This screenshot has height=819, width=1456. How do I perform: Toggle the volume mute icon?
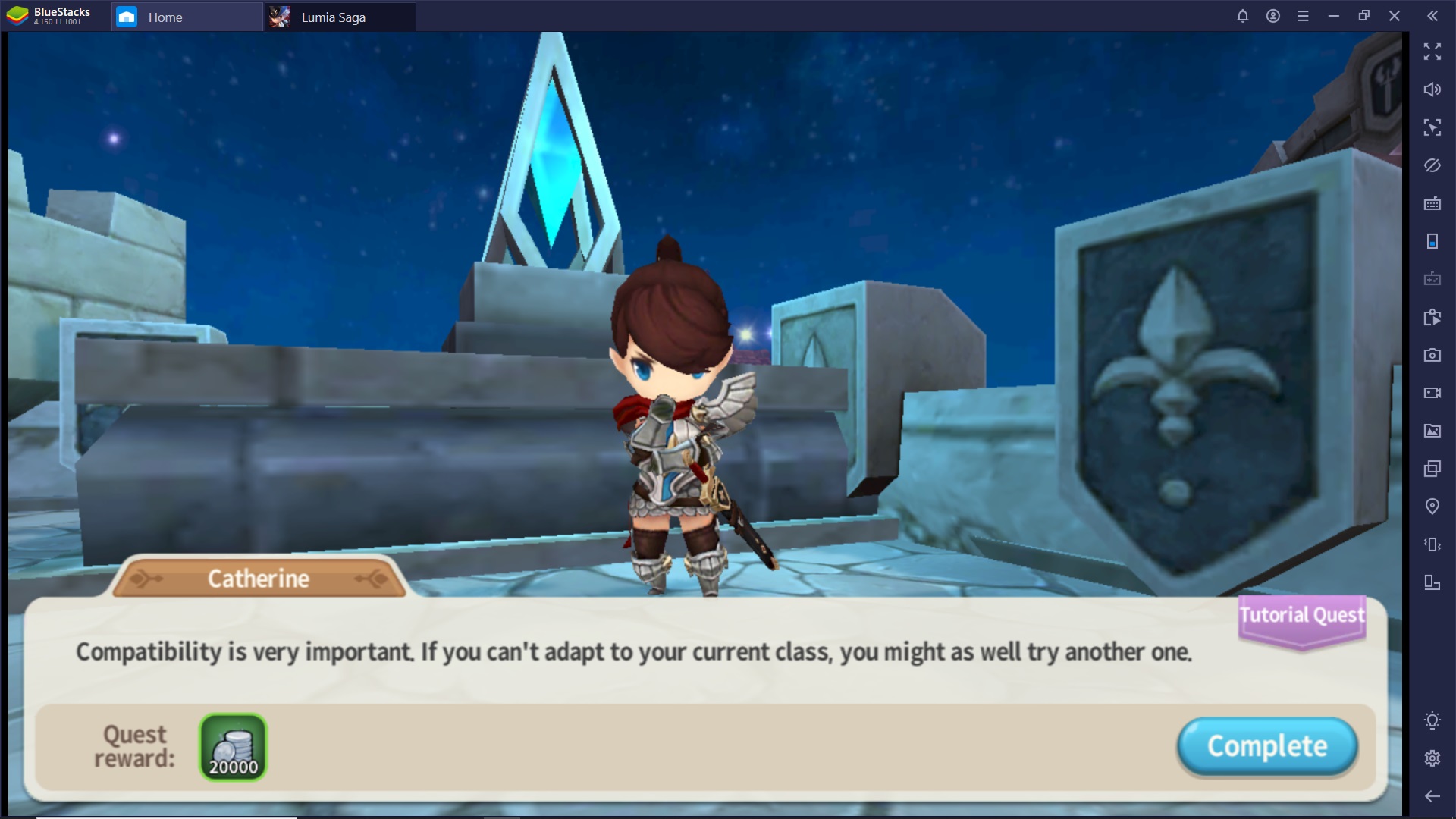coord(1432,89)
